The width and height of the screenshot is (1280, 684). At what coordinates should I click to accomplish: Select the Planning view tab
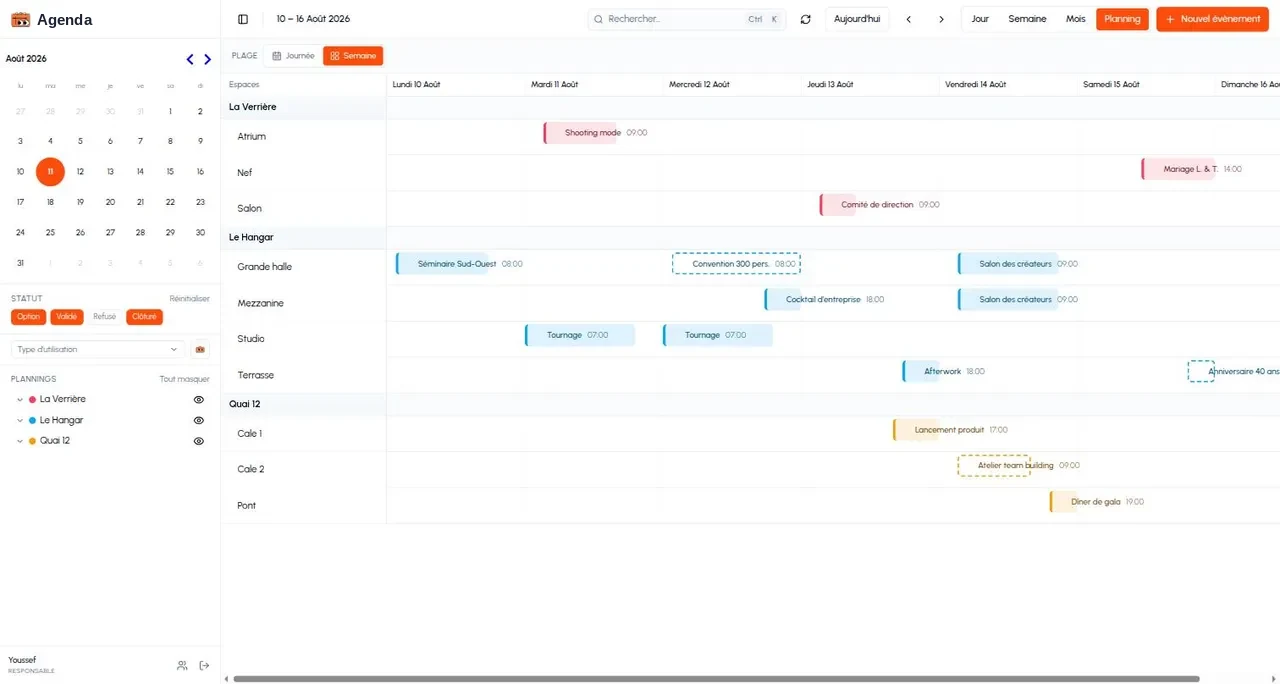pos(1122,19)
